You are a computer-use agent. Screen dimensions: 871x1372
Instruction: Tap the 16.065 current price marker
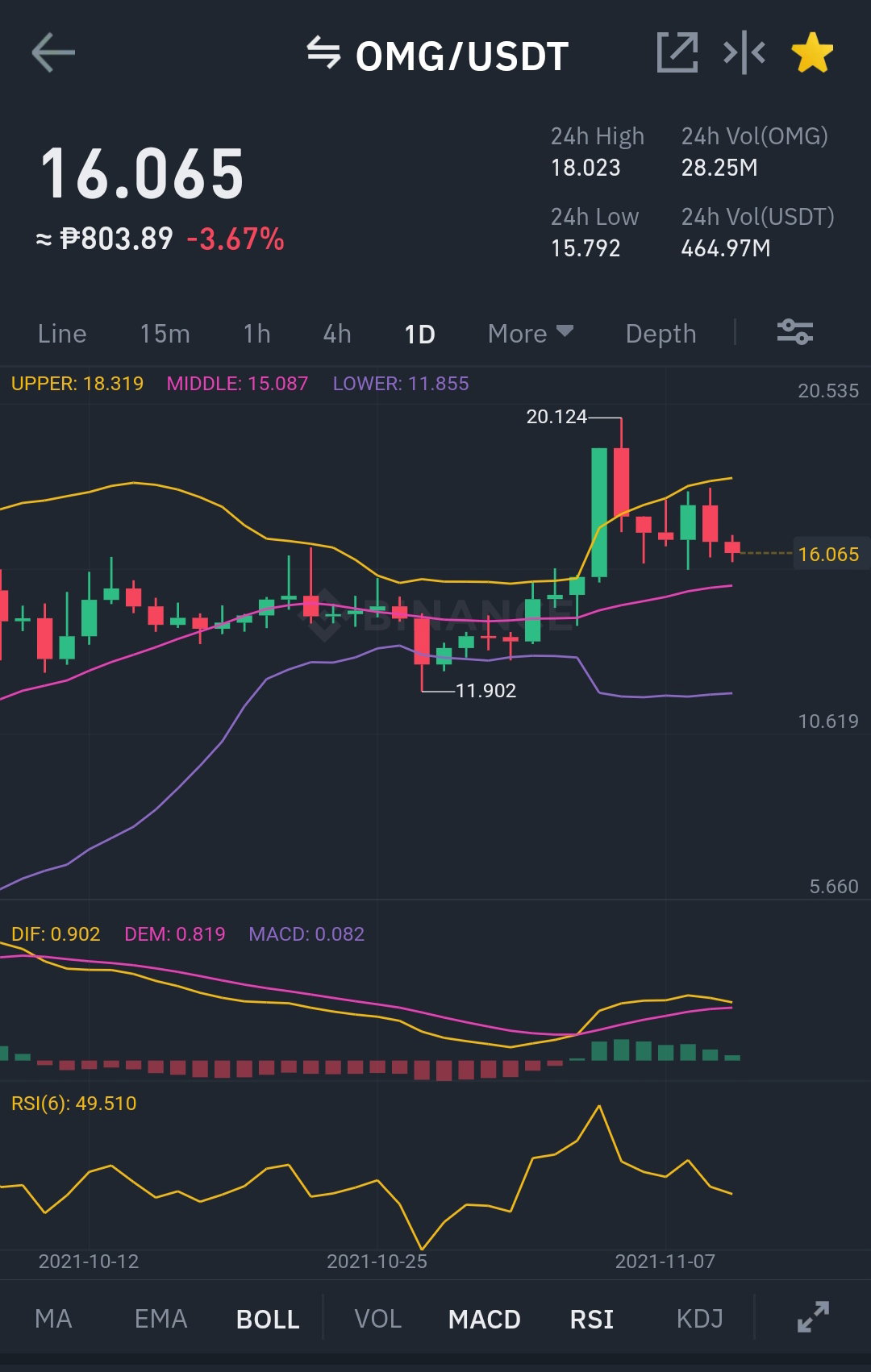click(829, 554)
